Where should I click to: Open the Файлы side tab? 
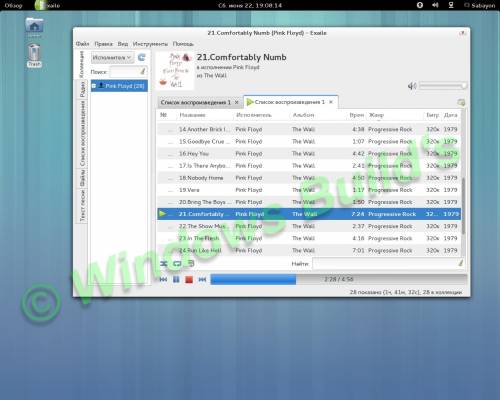82,178
